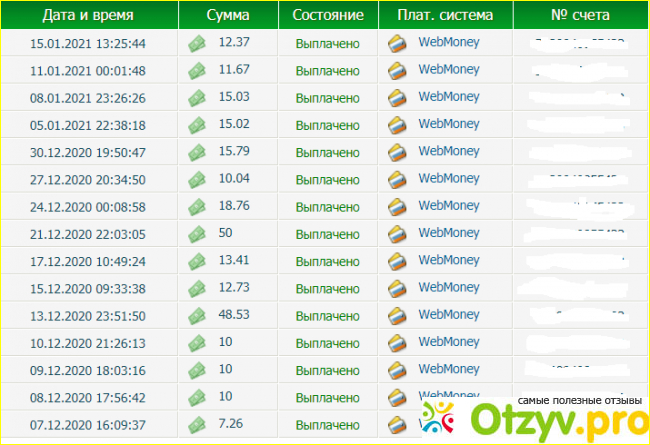
Task: Click the cash icon next to amount 50
Action: point(196,233)
